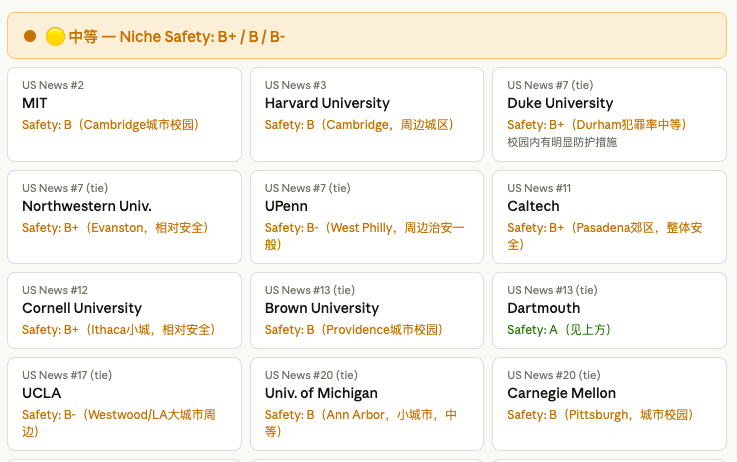Click the orange bullet dot in the header
The width and height of the screenshot is (737, 462).
point(30,36)
